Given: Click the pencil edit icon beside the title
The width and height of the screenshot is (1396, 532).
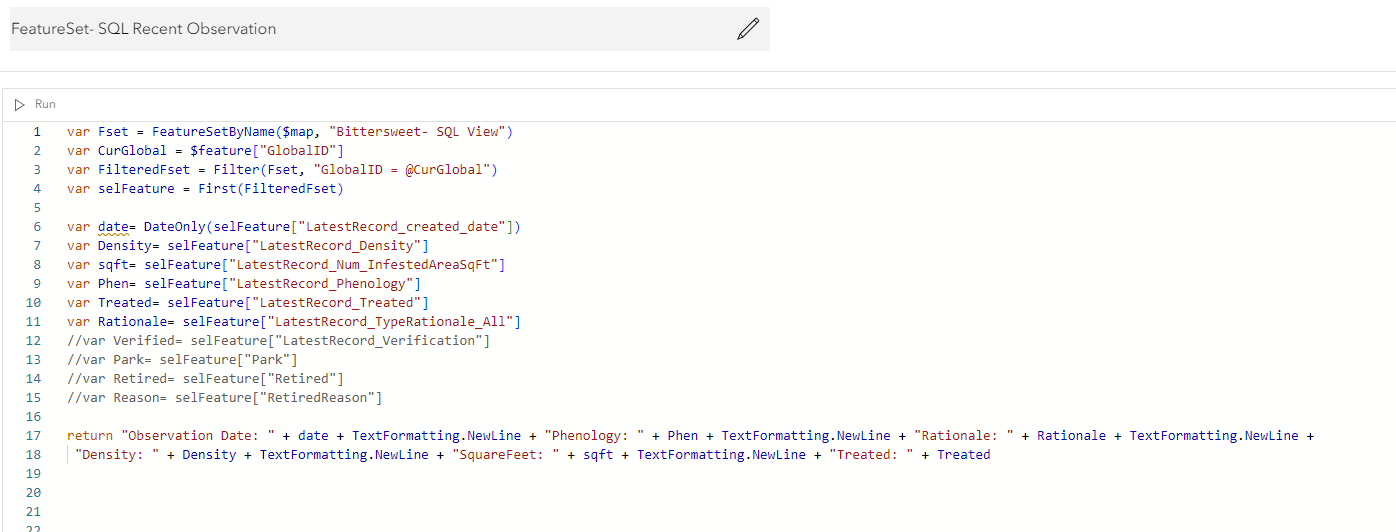Looking at the screenshot, I should click(747, 29).
